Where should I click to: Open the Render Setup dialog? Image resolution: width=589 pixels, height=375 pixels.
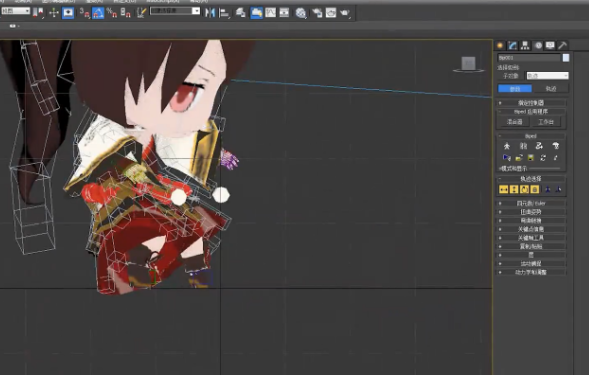tap(317, 13)
